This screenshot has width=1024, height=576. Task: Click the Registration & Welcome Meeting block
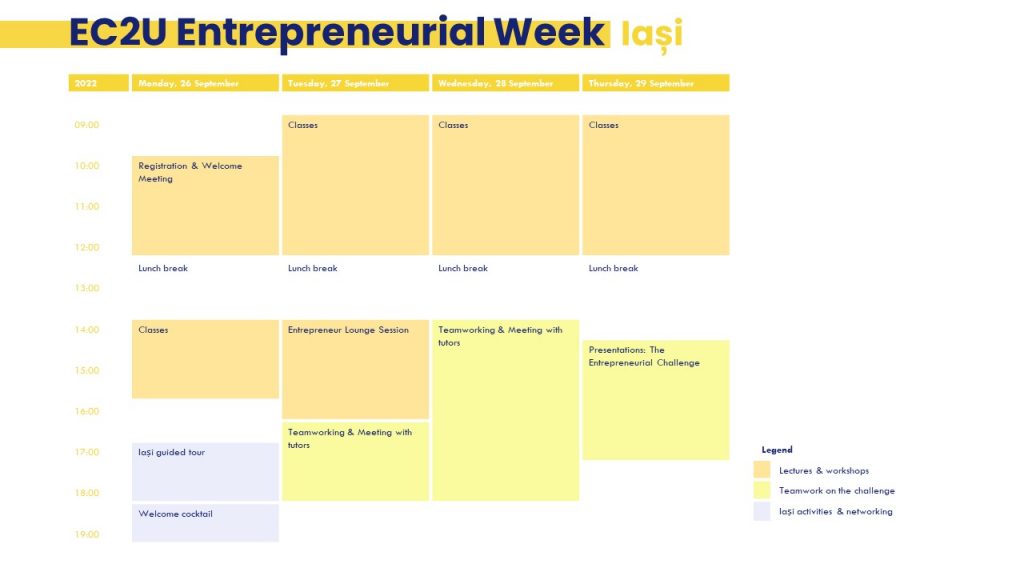pyautogui.click(x=205, y=205)
